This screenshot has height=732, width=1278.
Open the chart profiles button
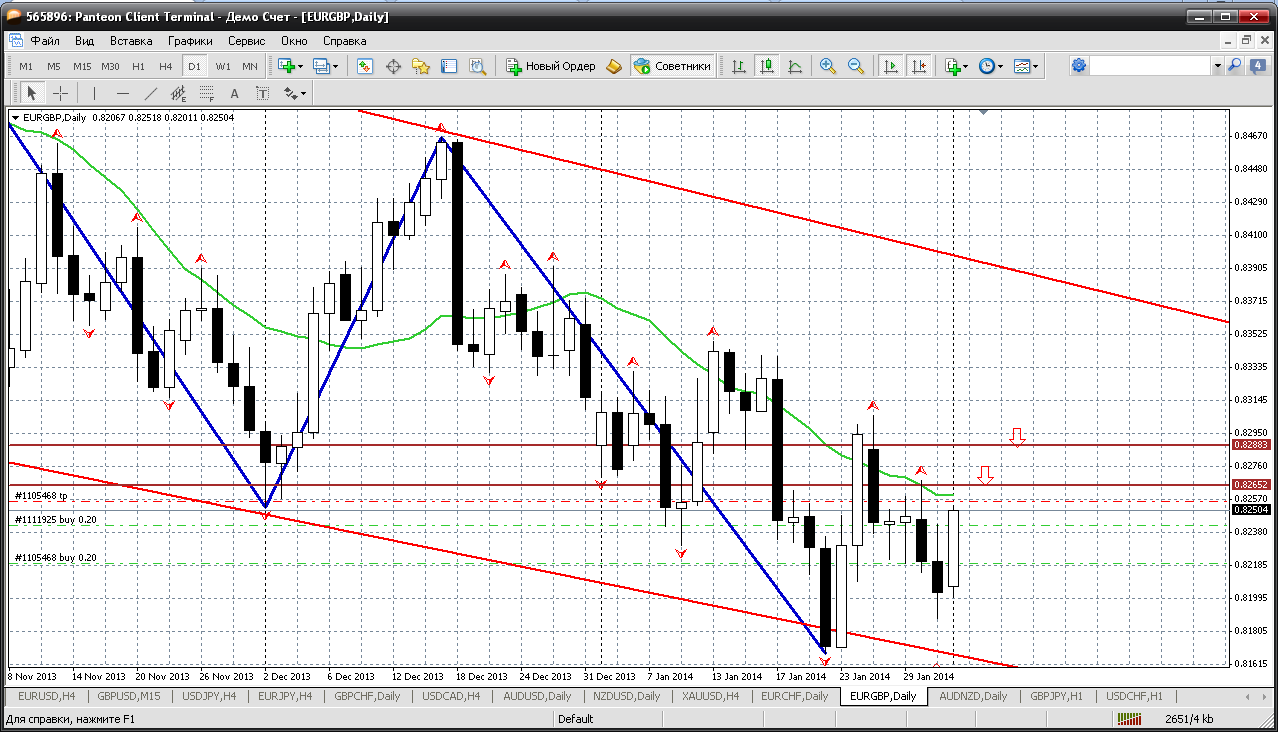click(321, 66)
